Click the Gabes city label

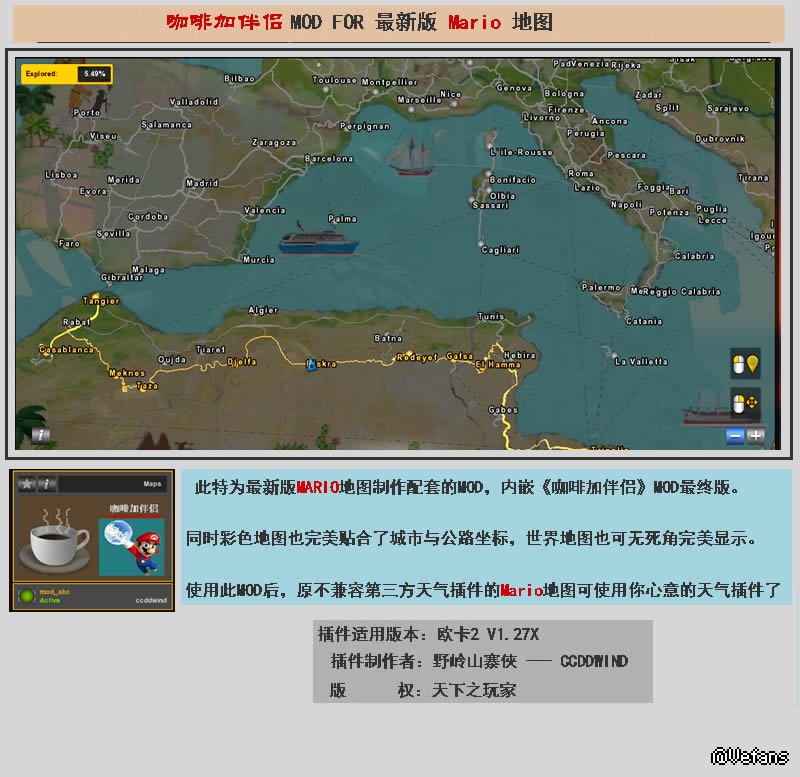[x=503, y=409]
